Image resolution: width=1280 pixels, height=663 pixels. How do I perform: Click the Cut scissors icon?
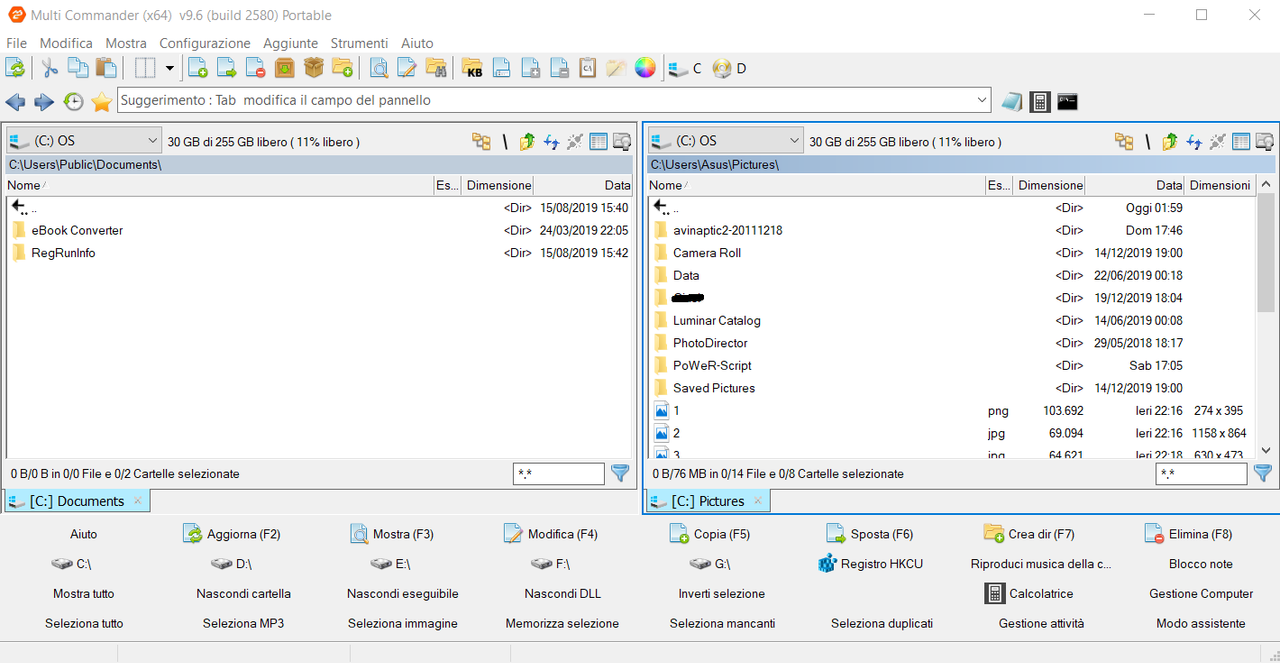(x=49, y=68)
